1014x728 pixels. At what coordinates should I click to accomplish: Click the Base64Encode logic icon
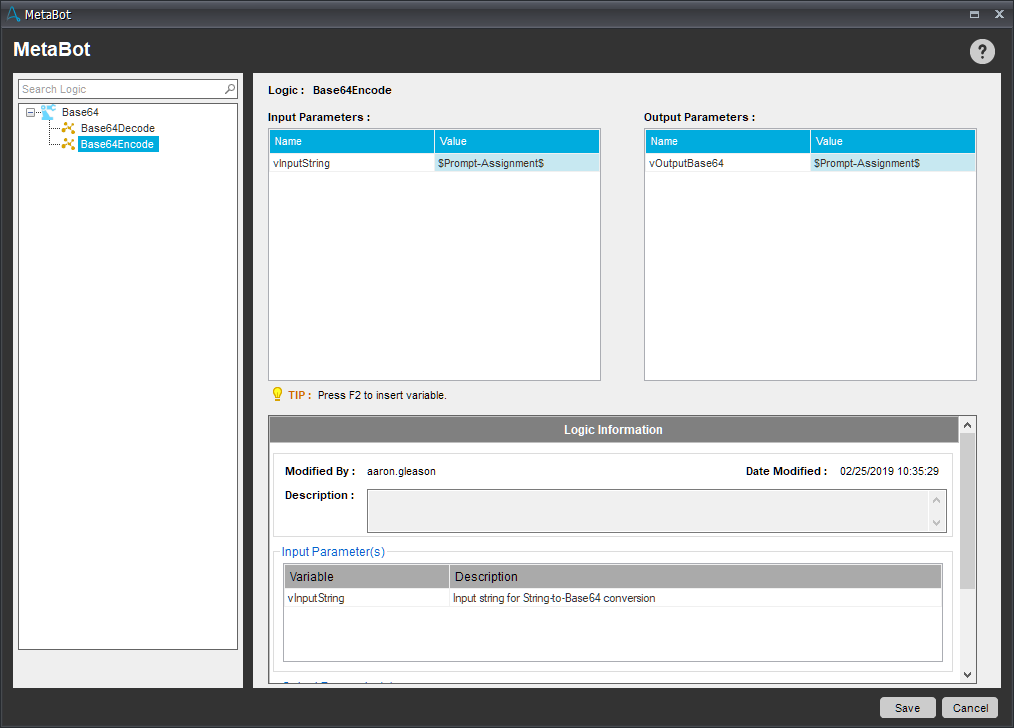[68, 144]
